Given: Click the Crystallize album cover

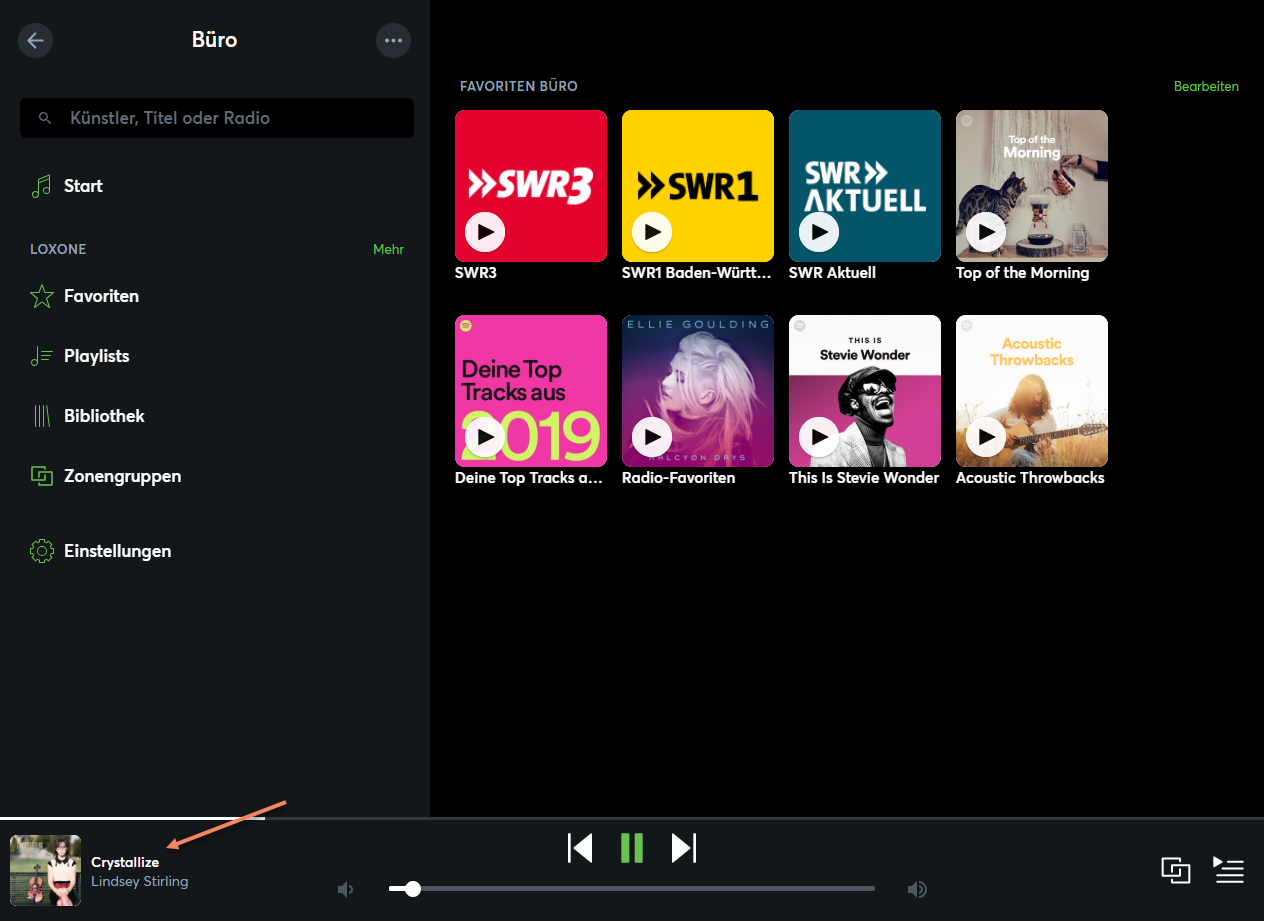Looking at the screenshot, I should [45, 870].
